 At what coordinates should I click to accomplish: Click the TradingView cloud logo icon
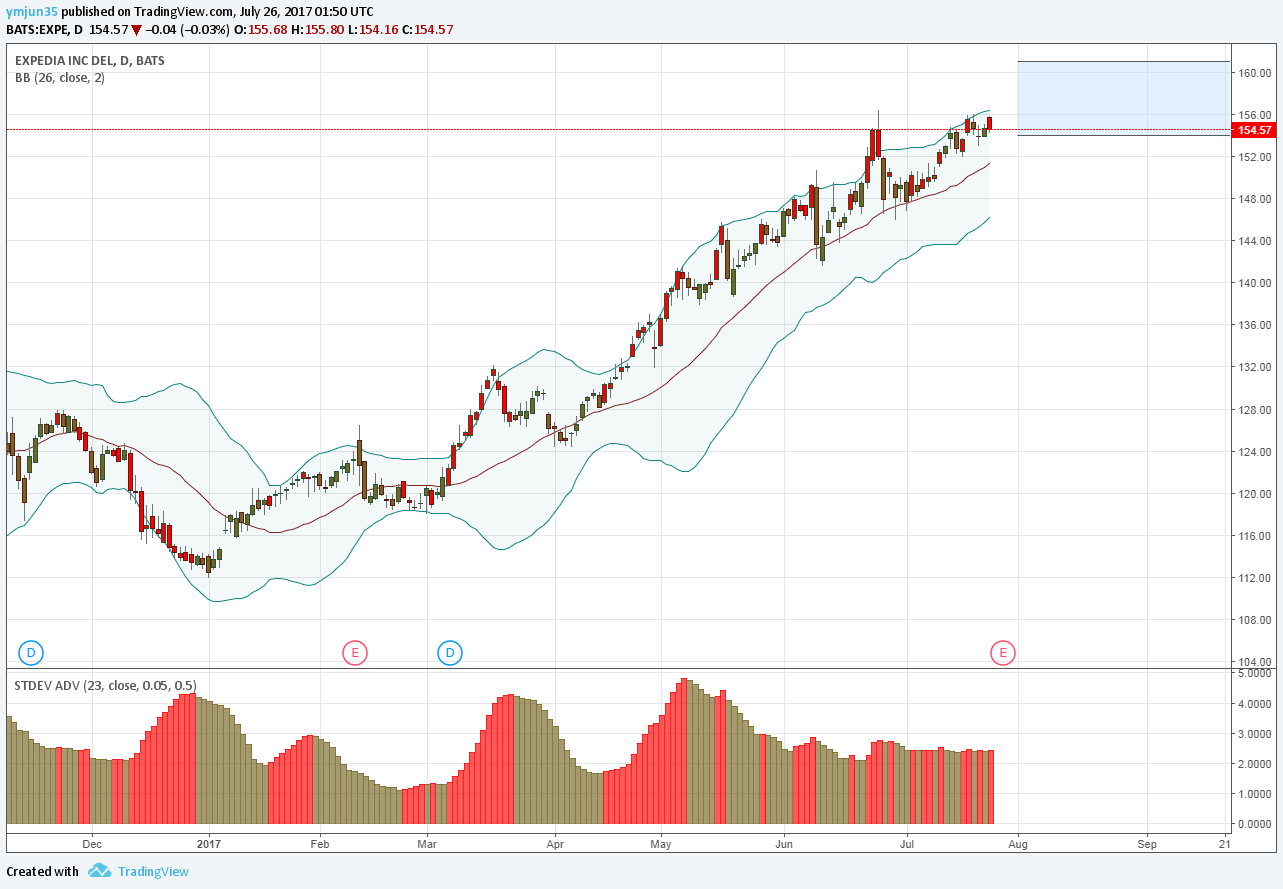pos(99,871)
